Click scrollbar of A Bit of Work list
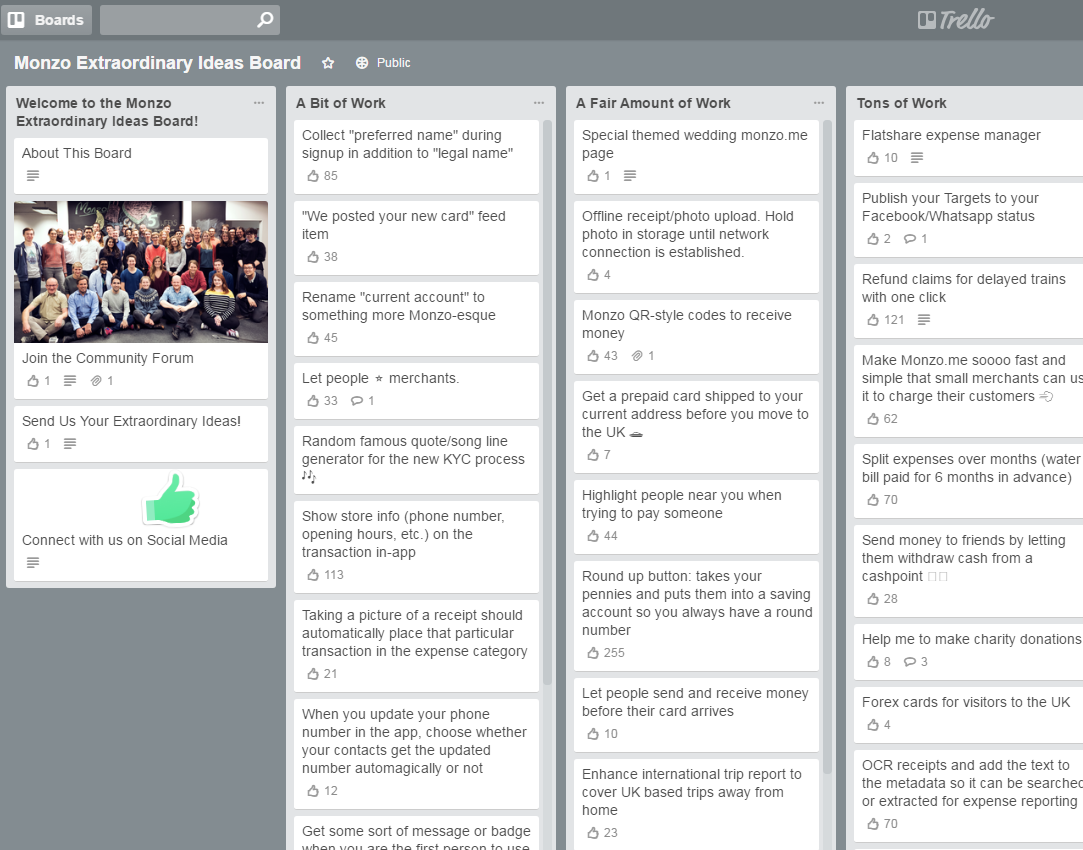This screenshot has height=850, width=1083. [547, 403]
